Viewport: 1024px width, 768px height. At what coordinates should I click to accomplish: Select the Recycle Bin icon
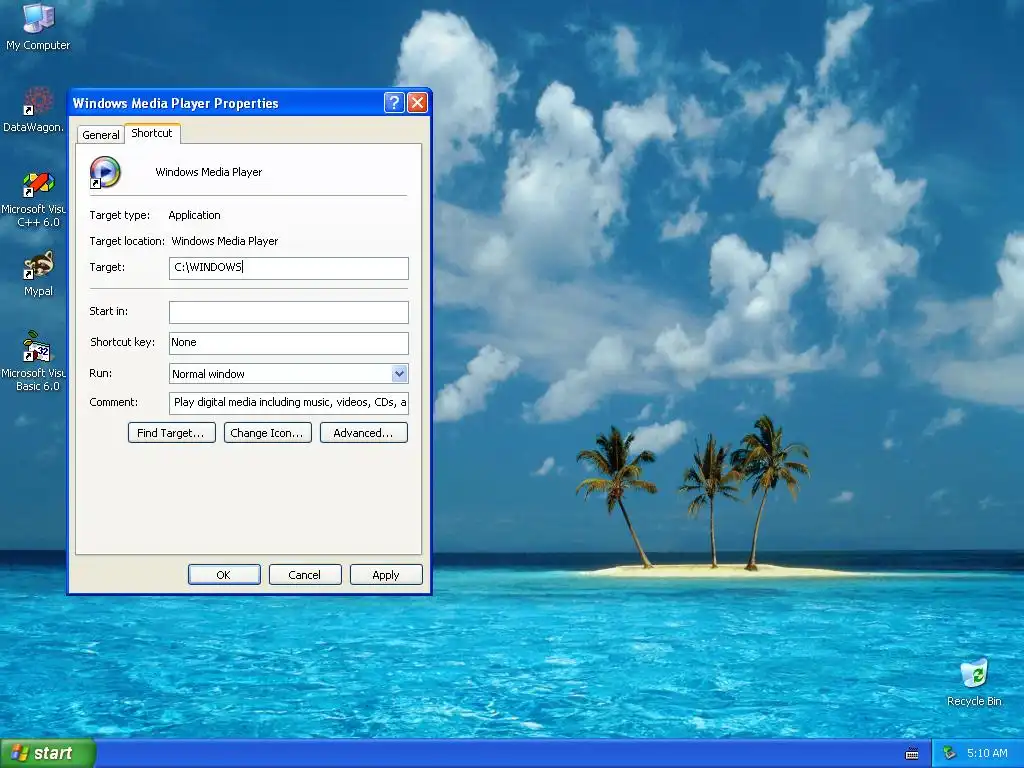(x=974, y=682)
